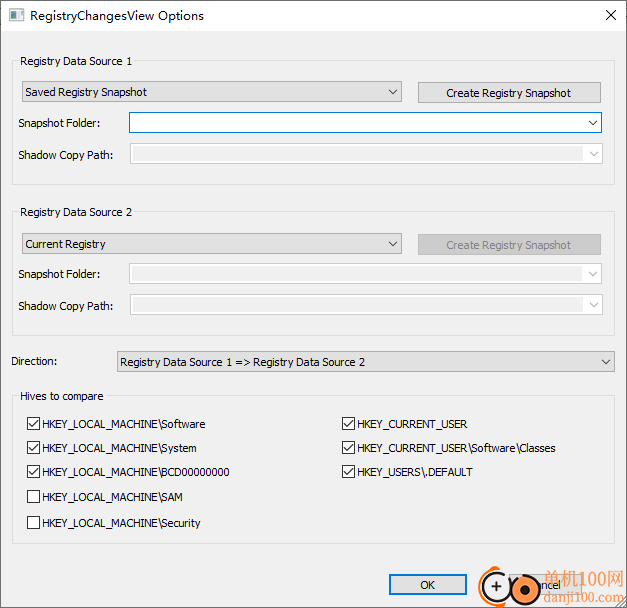The image size is (627, 608).
Task: Open the Source 1 type dropdown showing Saved Registry Snapshot
Action: (x=212, y=92)
